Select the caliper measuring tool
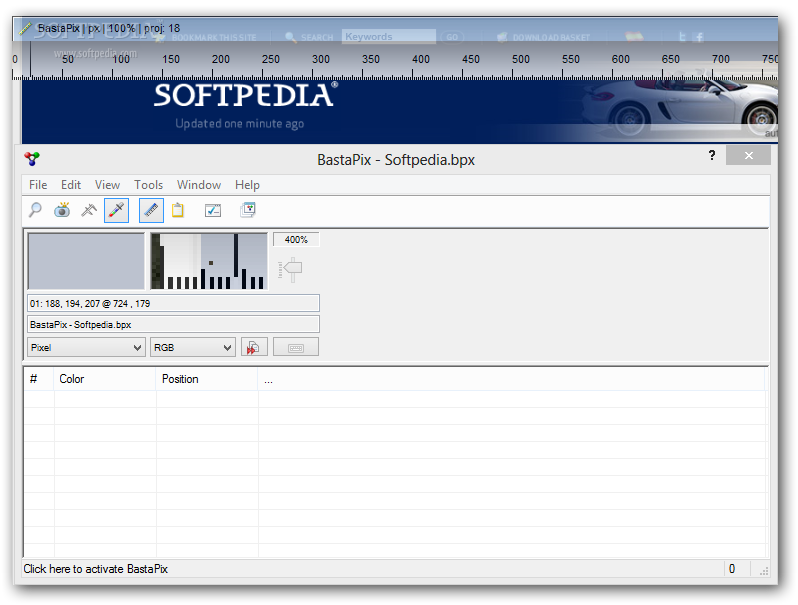798x605 pixels. tap(89, 210)
